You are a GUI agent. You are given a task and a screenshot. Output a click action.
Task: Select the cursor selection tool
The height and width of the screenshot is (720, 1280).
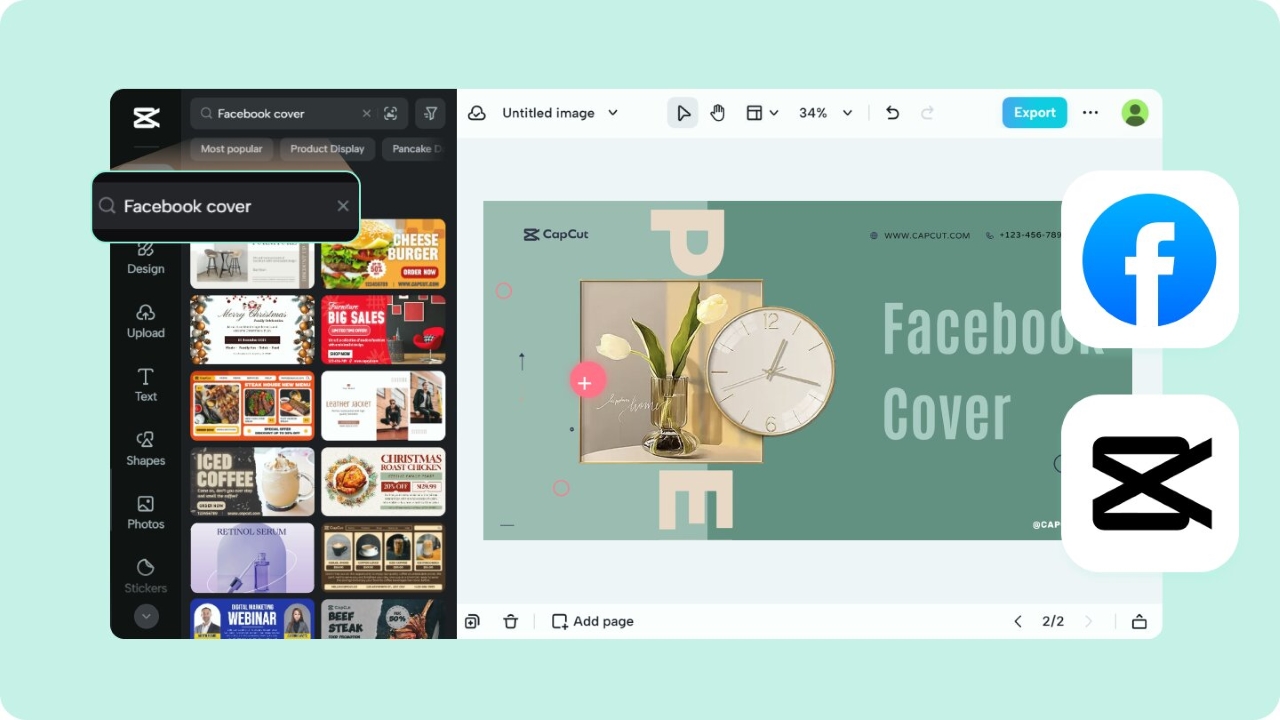pos(683,113)
